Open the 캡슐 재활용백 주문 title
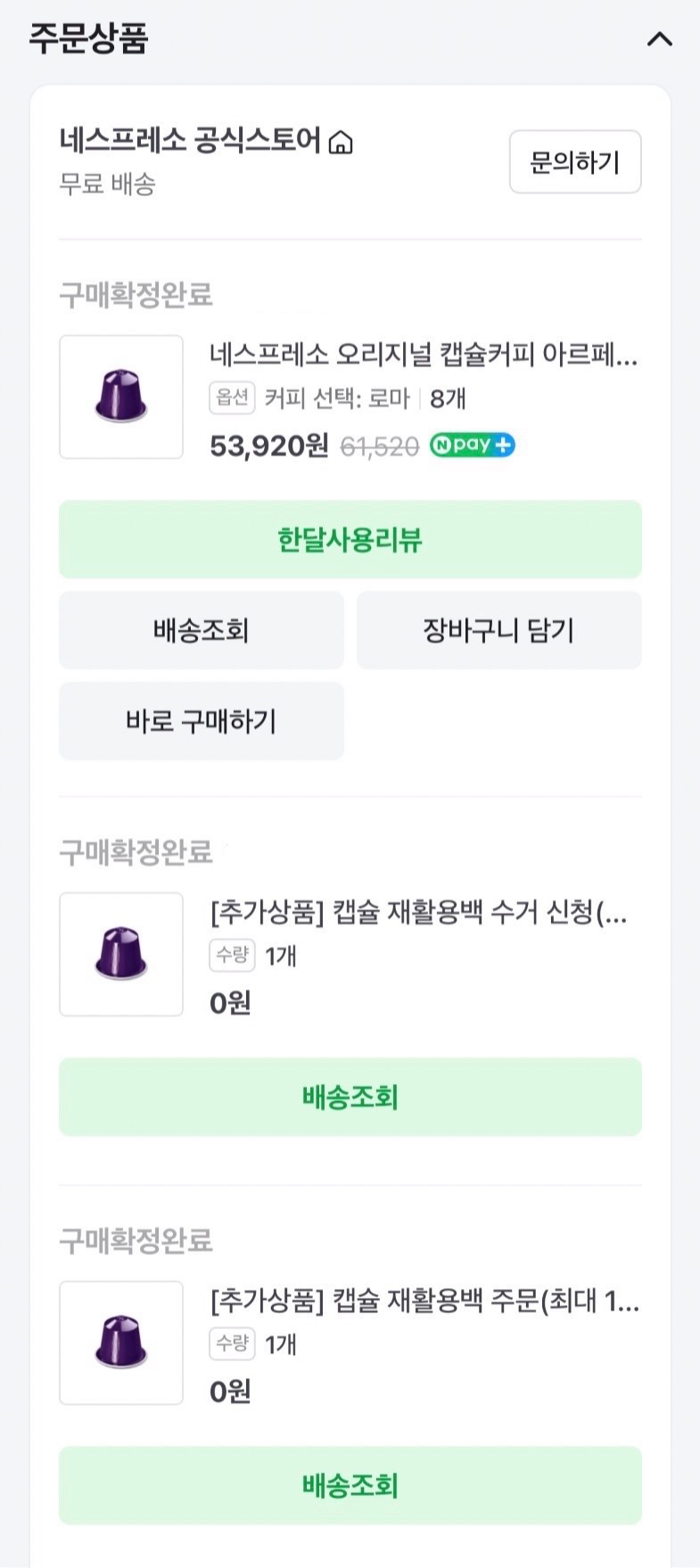Image resolution: width=700 pixels, height=1568 pixels. tap(424, 1301)
